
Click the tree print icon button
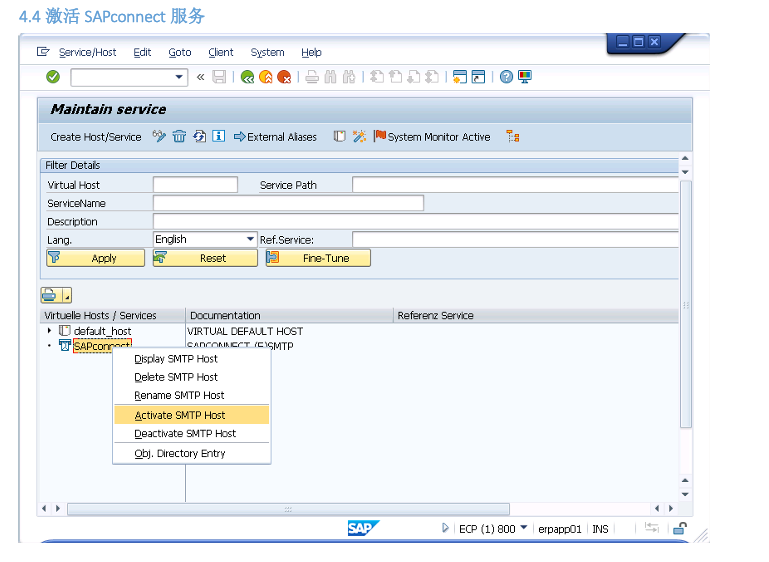coord(50,295)
